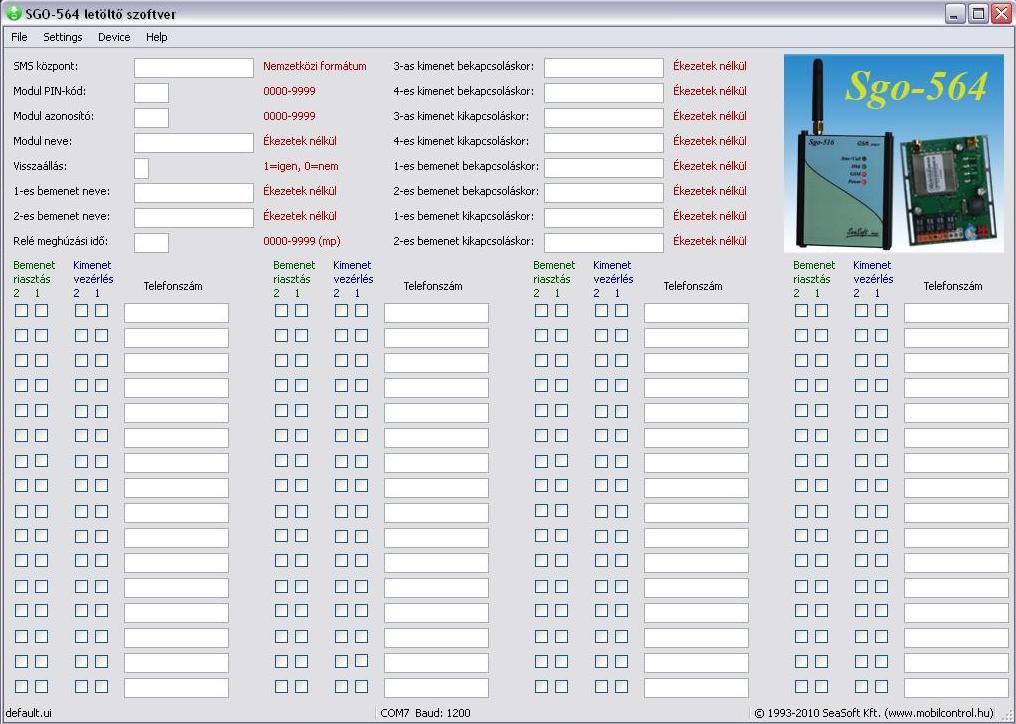This screenshot has height=724, width=1016.
Task: Click the Nemzetközi formátum hint text
Action: 315,66
